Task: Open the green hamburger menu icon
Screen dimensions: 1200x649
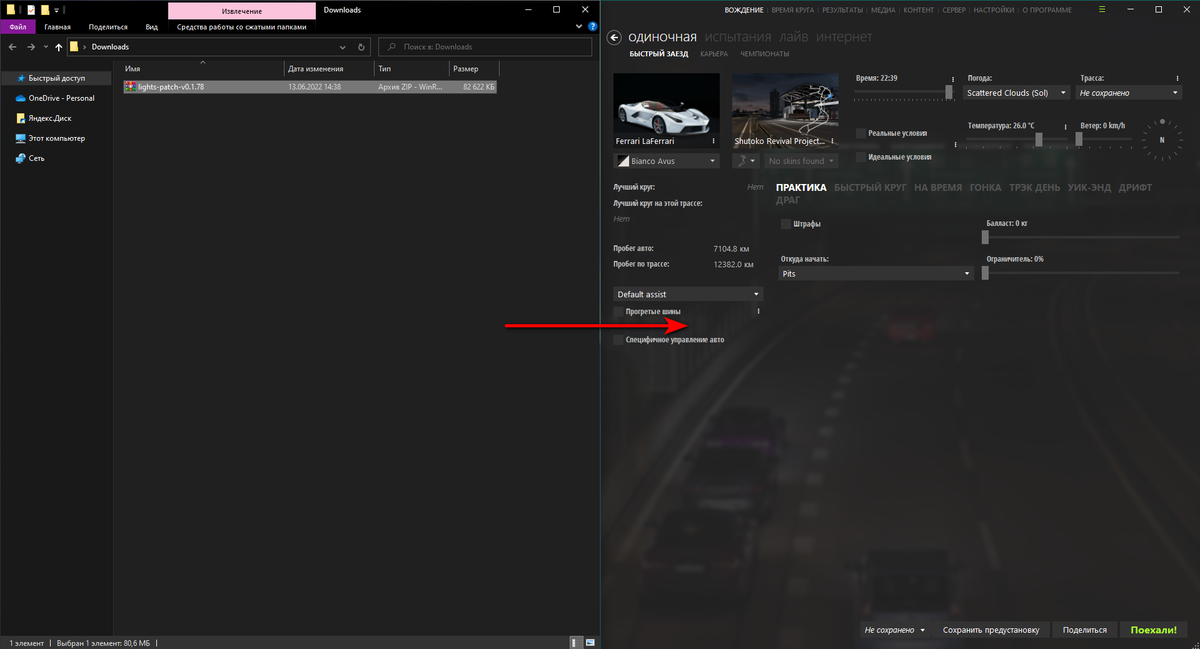Action: (x=1103, y=9)
